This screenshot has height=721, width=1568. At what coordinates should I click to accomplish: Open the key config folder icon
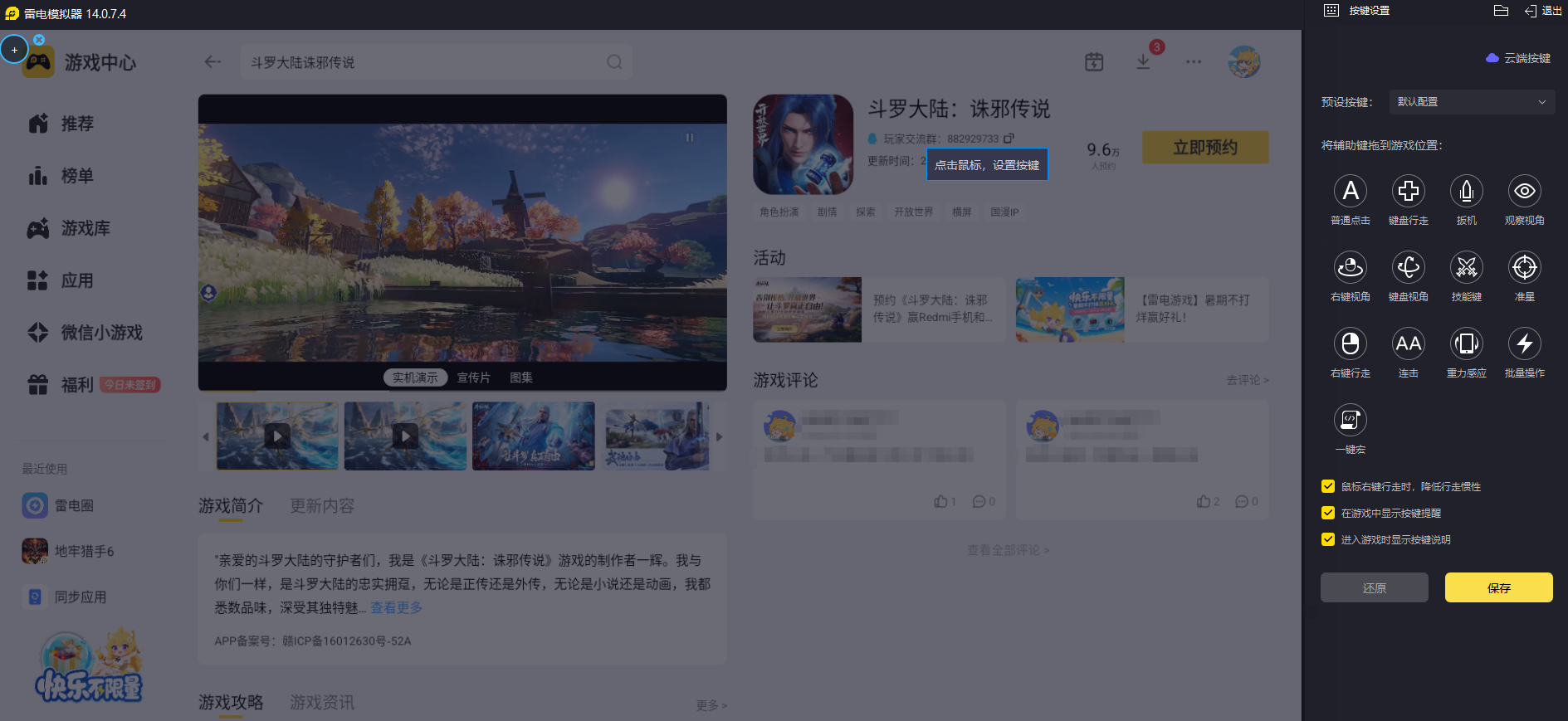[1501, 11]
